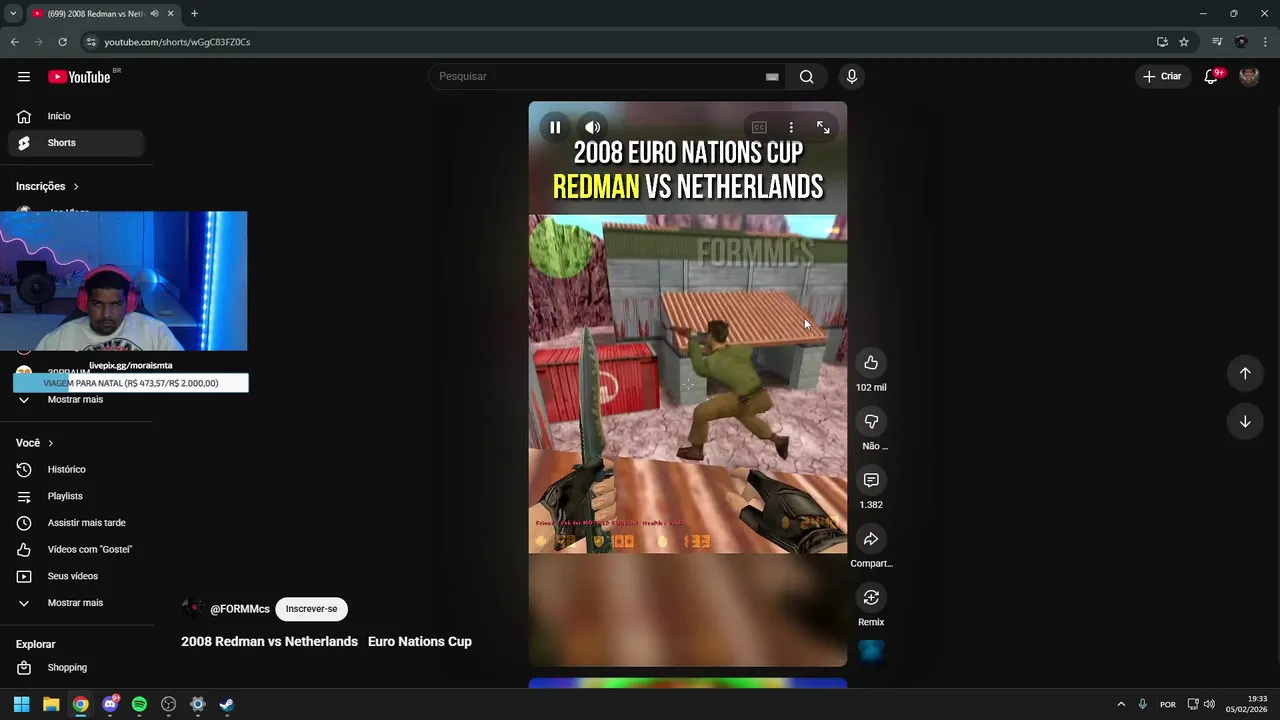Expand the Inscrições section
This screenshot has width=1280, height=720.
coord(47,186)
